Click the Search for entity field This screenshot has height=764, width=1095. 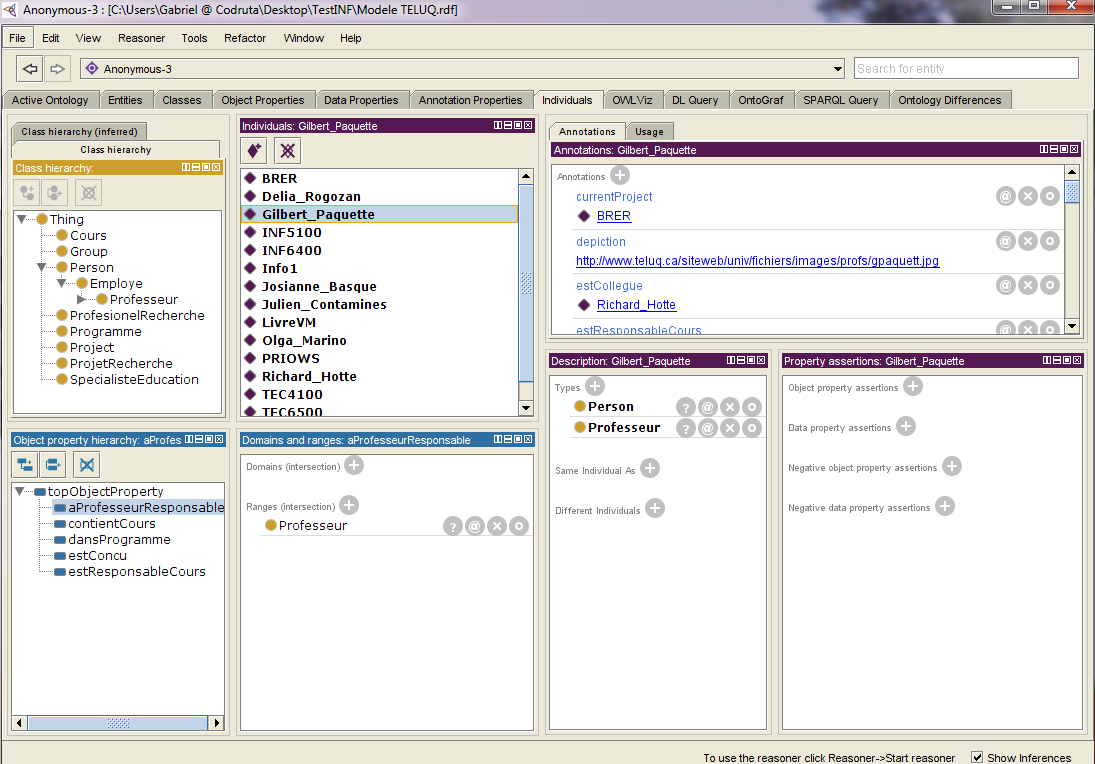point(967,68)
